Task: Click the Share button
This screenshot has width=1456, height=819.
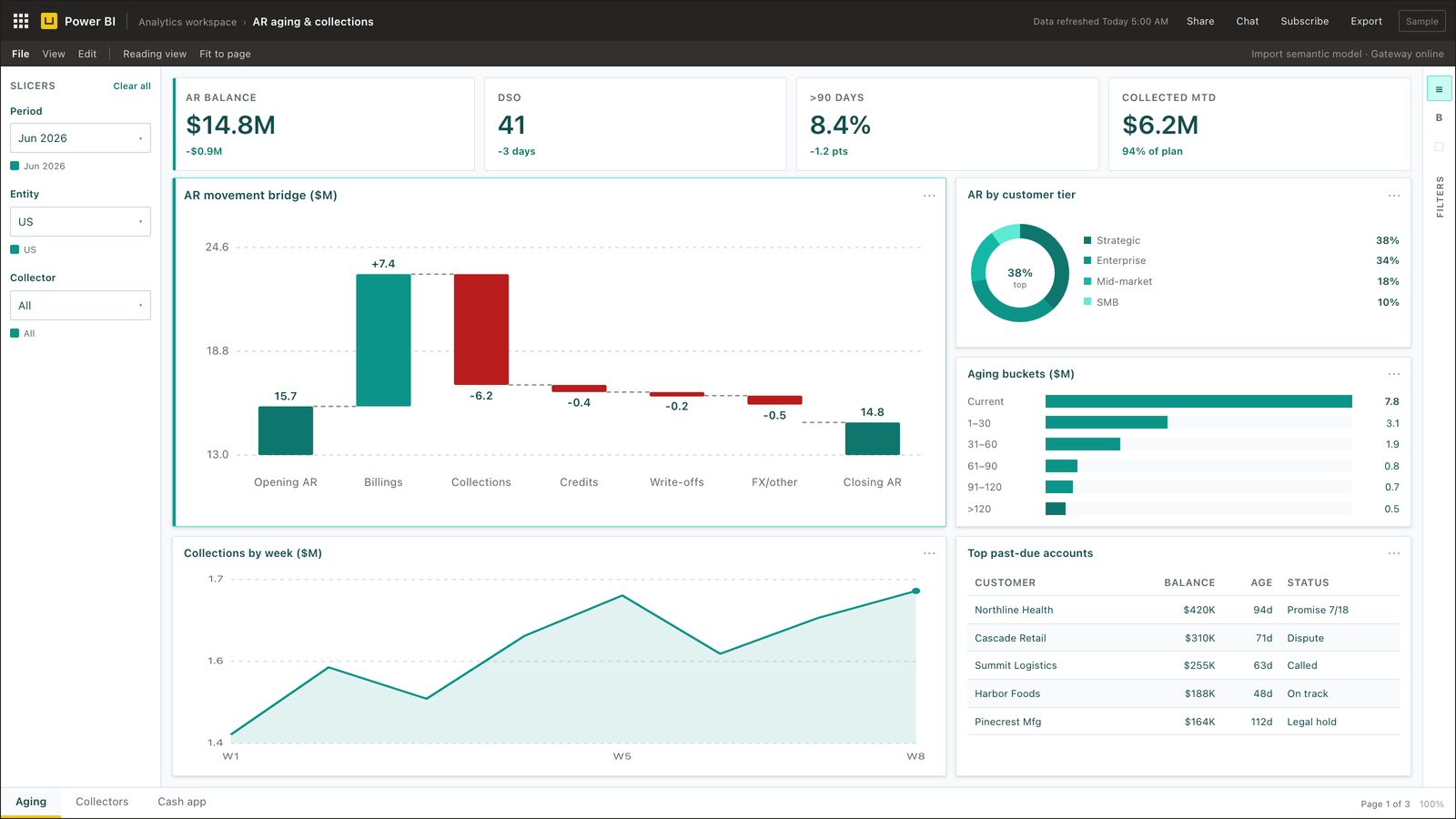Action: (x=1200, y=21)
